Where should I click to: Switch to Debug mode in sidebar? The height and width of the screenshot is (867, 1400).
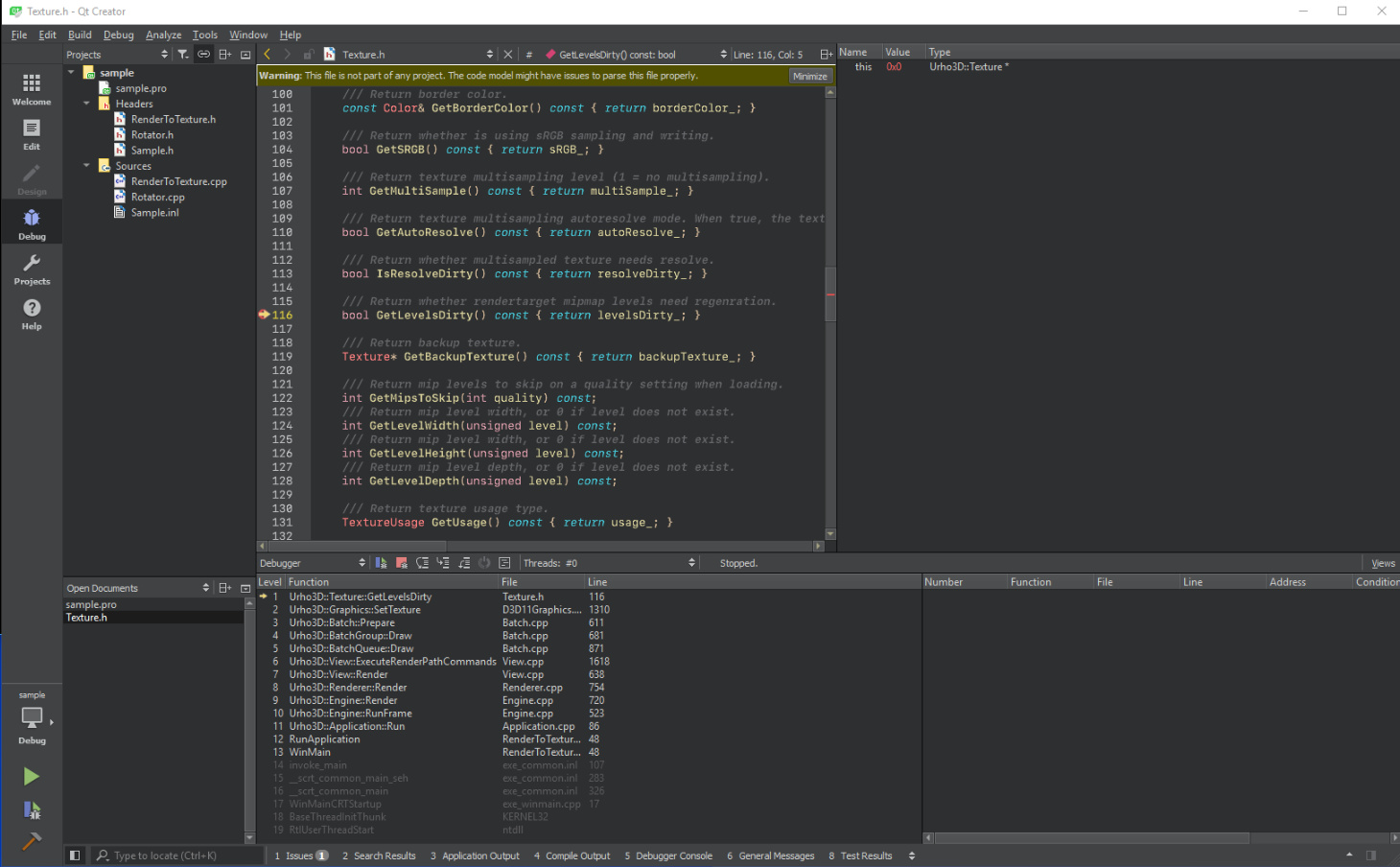32,223
